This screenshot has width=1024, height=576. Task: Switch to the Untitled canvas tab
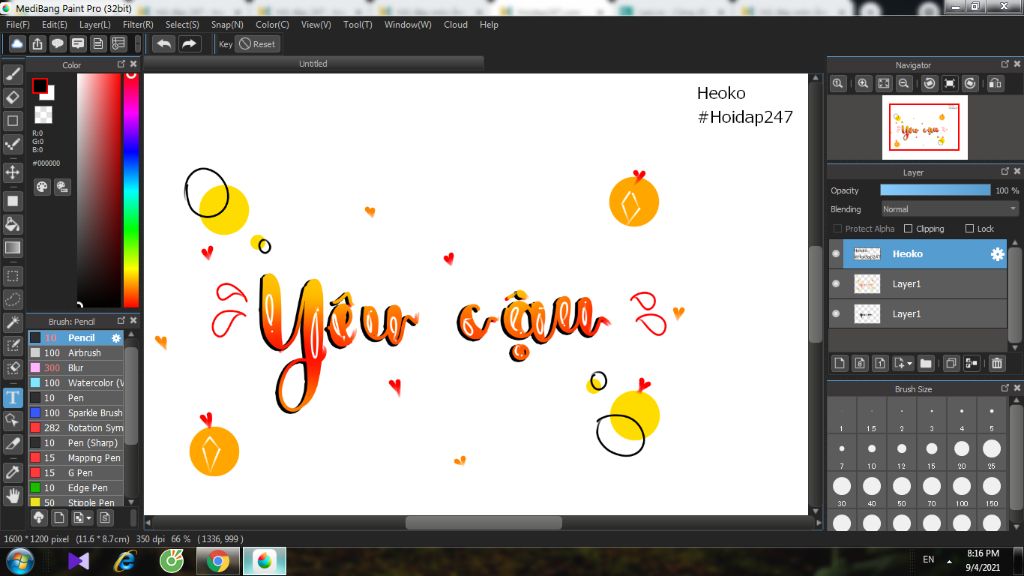[313, 64]
